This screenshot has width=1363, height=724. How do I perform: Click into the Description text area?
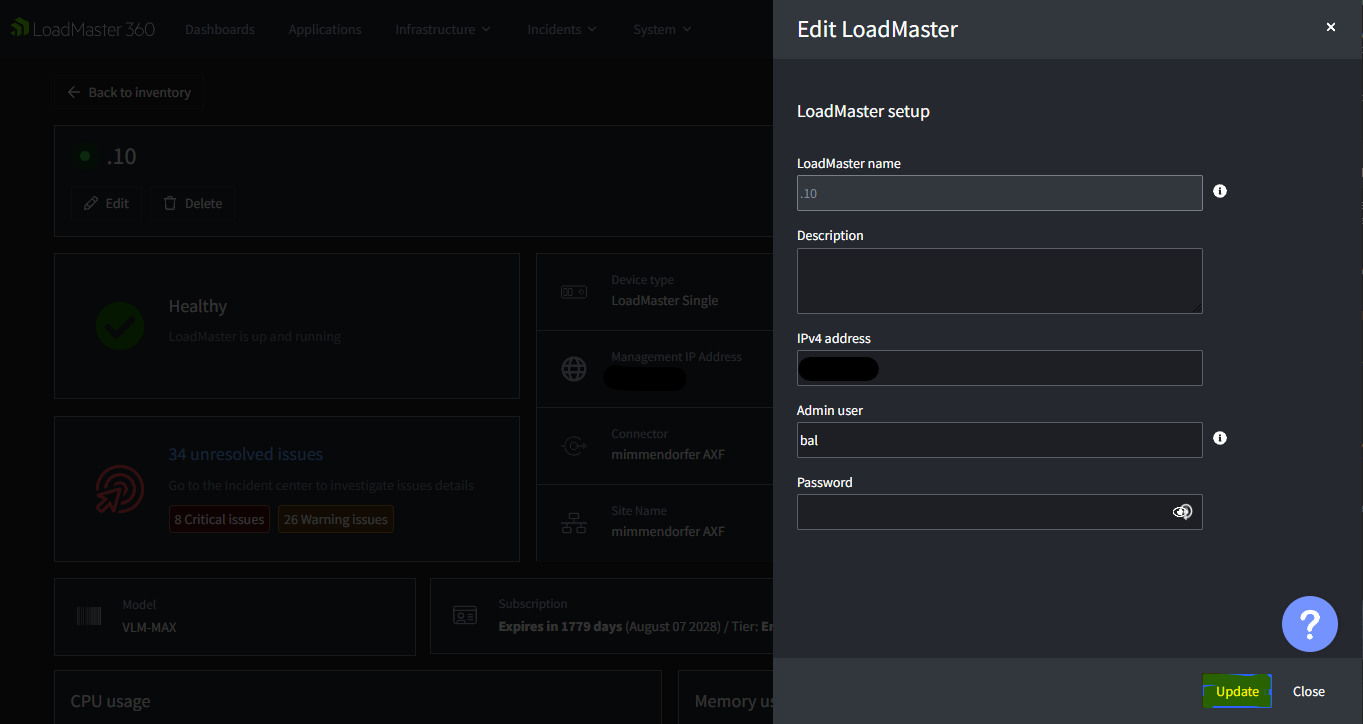pyautogui.click(x=999, y=281)
